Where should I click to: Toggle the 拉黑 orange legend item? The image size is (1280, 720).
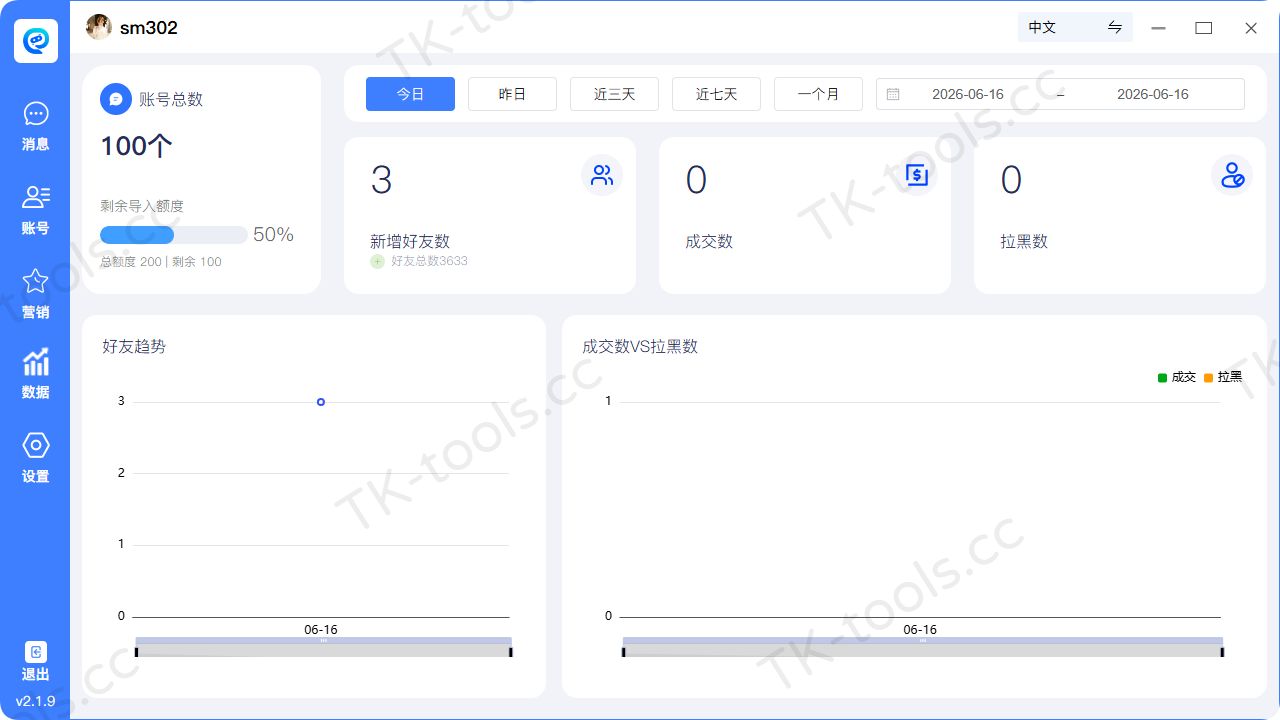click(x=1223, y=377)
